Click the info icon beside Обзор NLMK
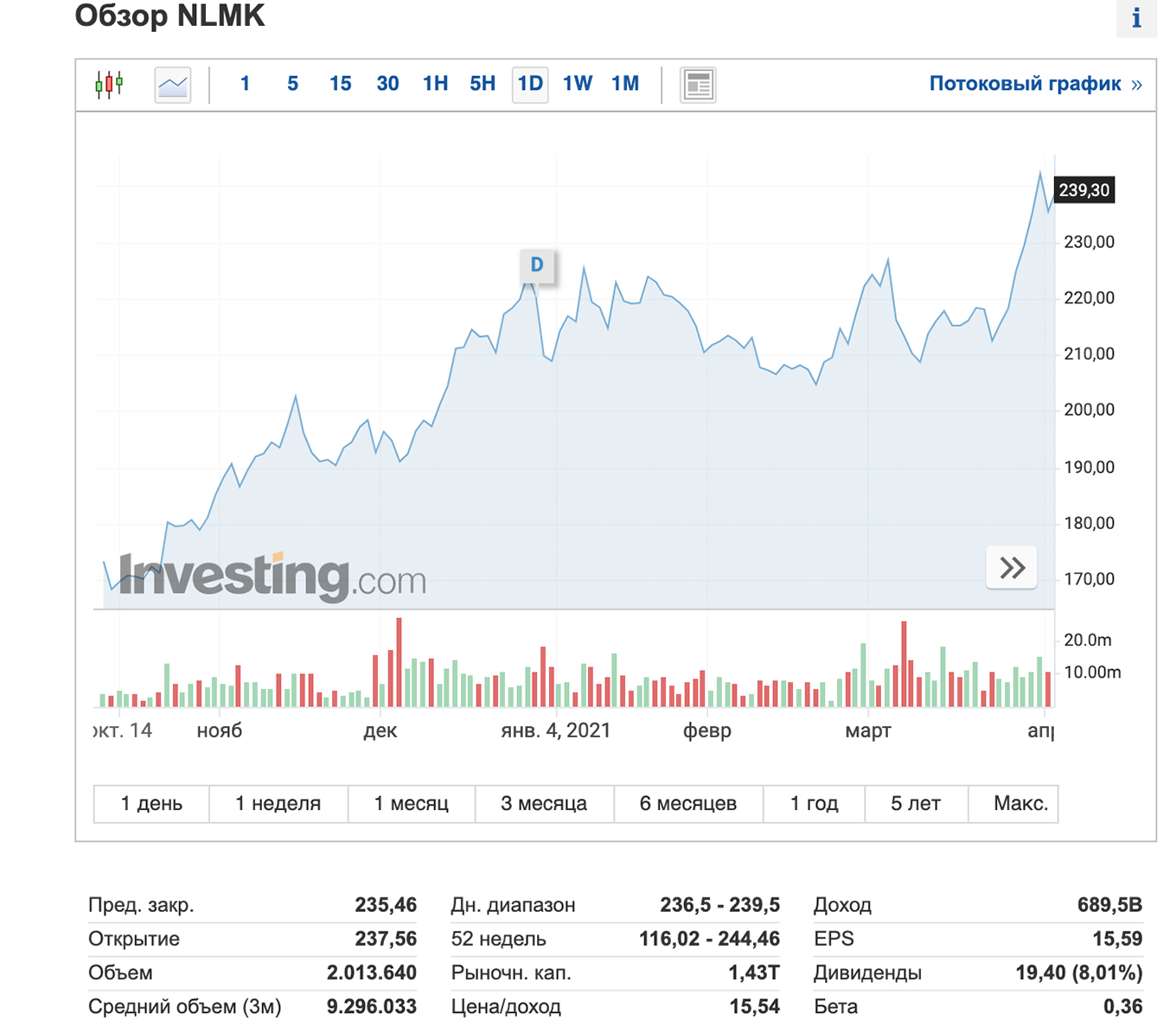 point(1136,17)
